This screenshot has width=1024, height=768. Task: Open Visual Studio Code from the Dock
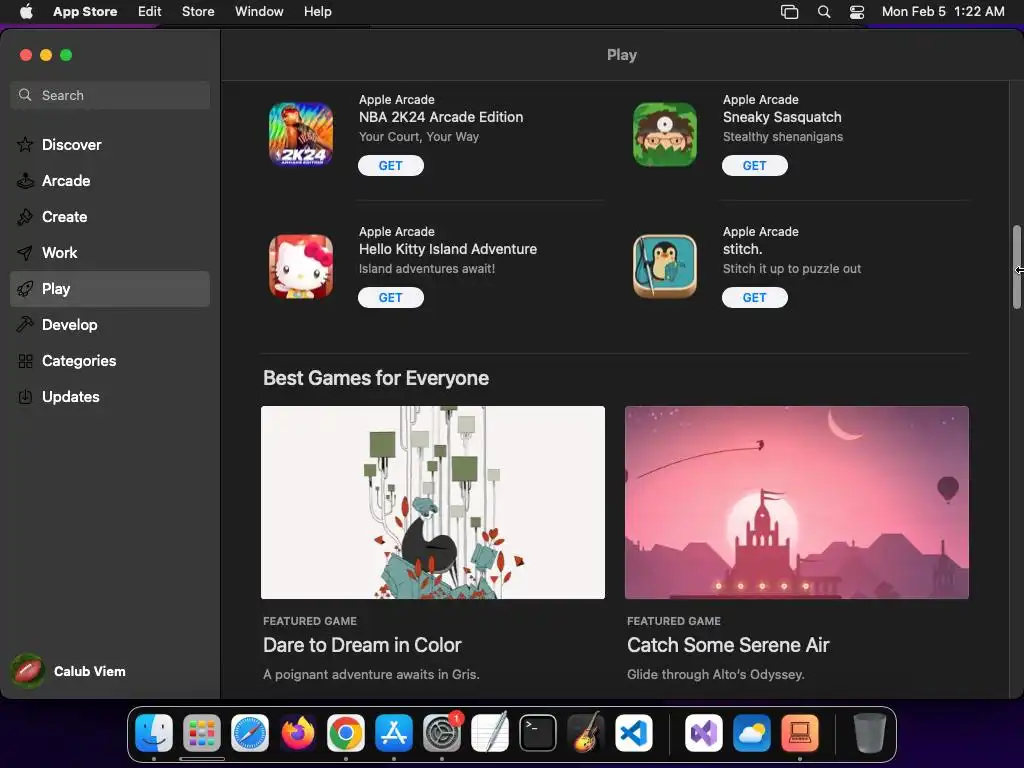click(x=634, y=733)
